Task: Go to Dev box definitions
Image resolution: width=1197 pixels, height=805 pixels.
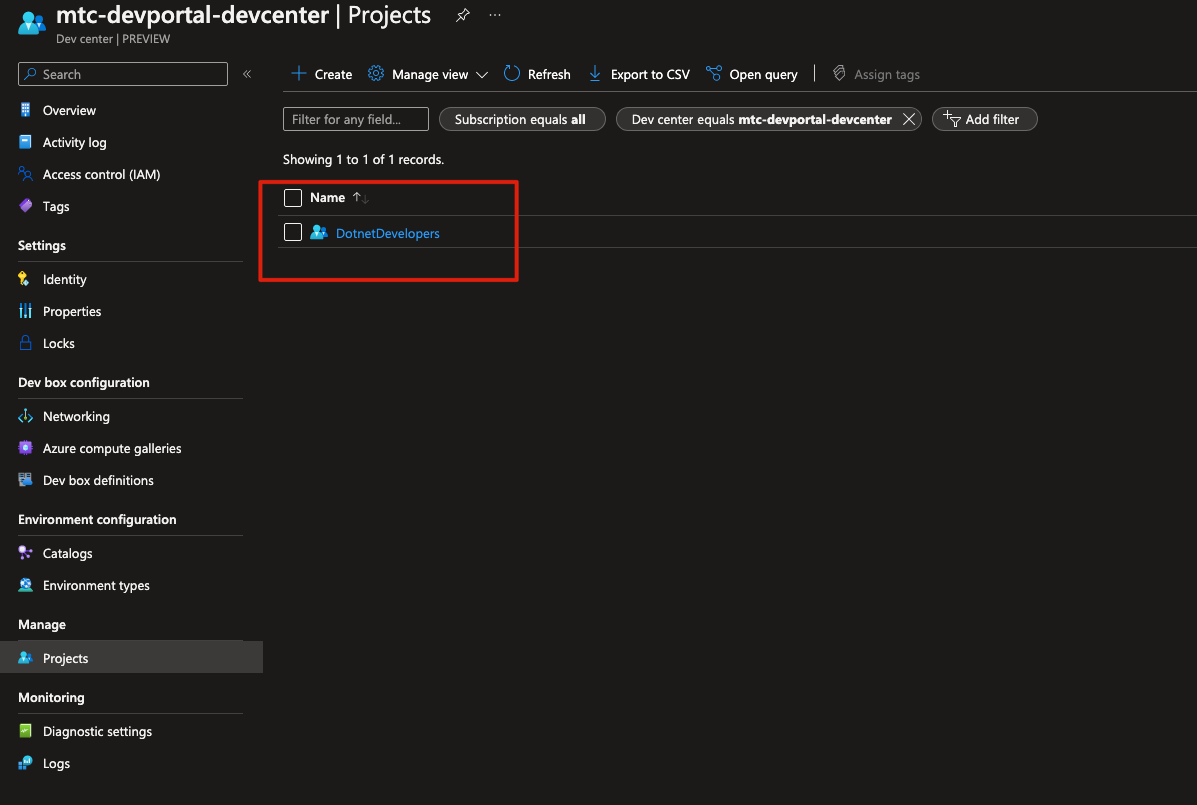Action: pyautogui.click(x=98, y=480)
